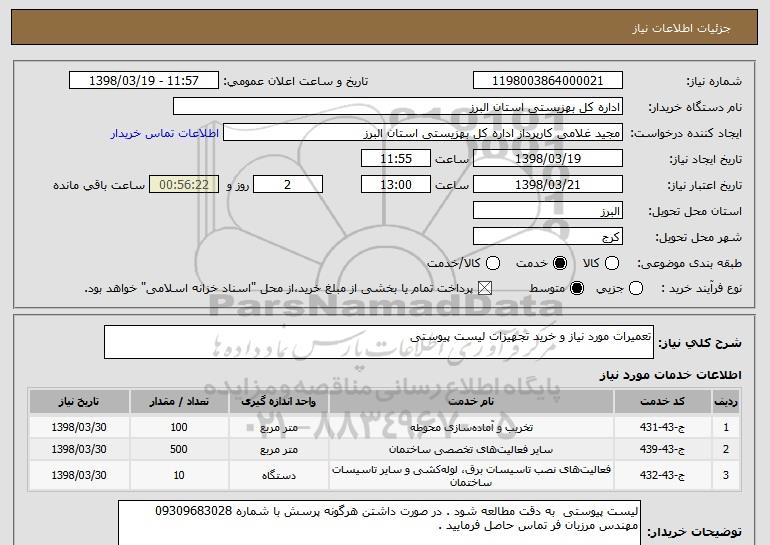Click the remaining days field showing 2
This screenshot has width=770, height=545.
point(288,185)
